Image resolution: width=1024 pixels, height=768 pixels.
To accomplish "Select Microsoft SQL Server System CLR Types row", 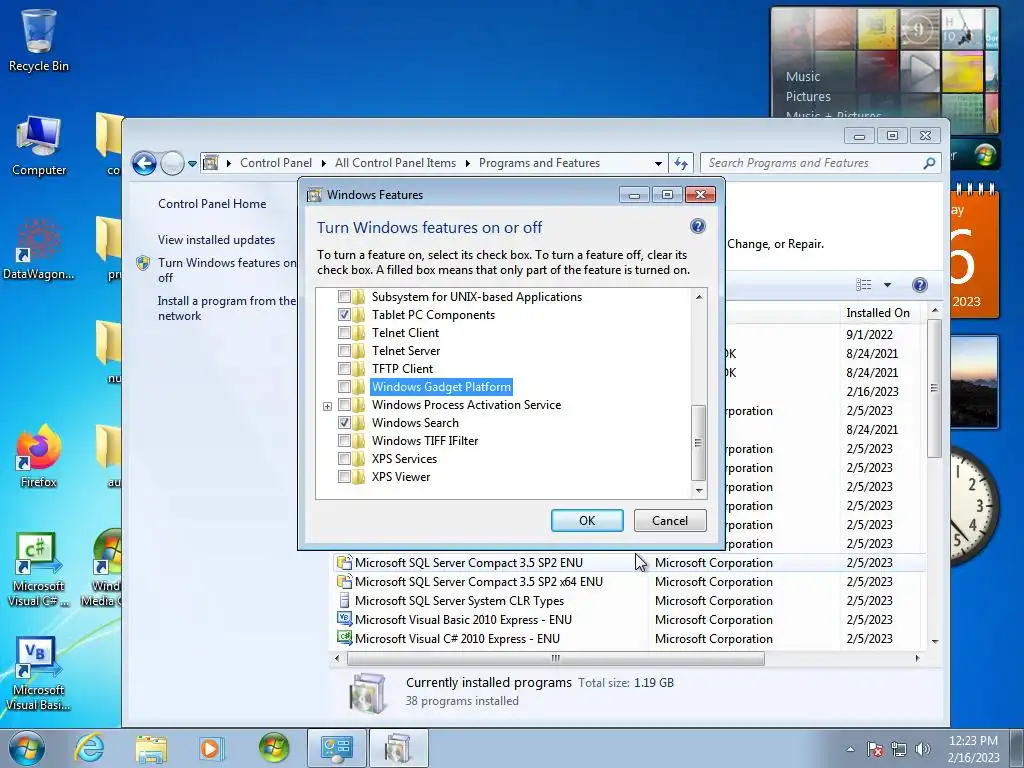I will click(630, 601).
